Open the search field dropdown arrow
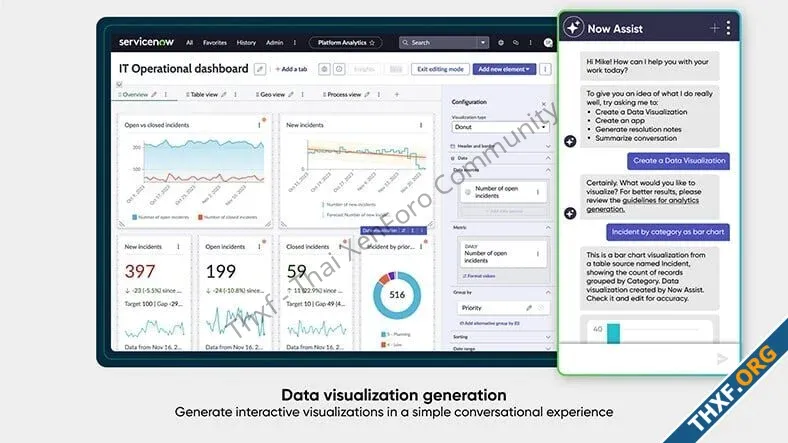This screenshot has width=788, height=443. click(x=483, y=43)
